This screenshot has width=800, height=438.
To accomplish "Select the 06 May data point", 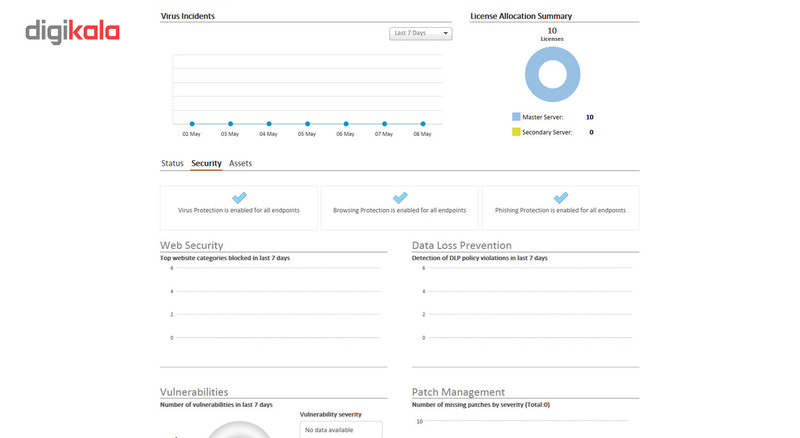I will tap(346, 124).
